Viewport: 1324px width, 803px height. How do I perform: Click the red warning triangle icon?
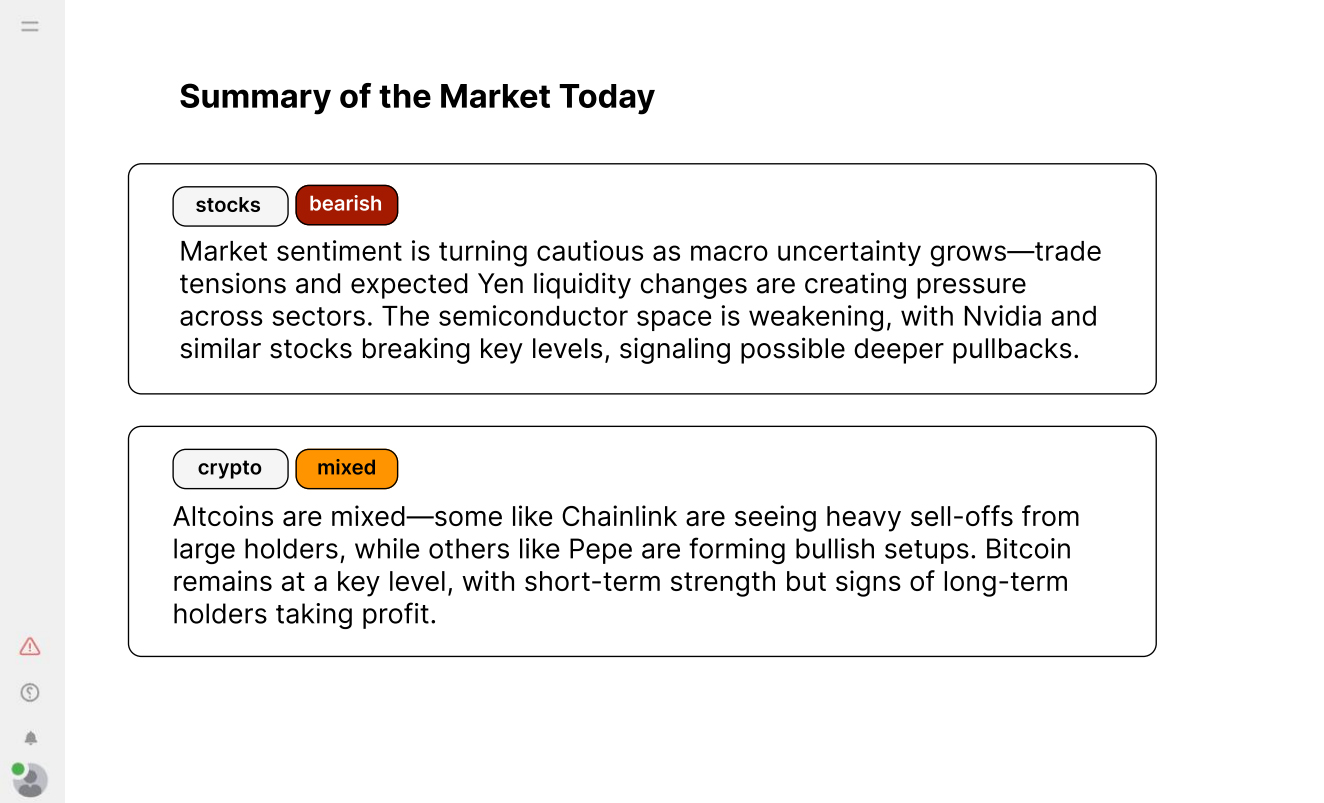click(30, 646)
